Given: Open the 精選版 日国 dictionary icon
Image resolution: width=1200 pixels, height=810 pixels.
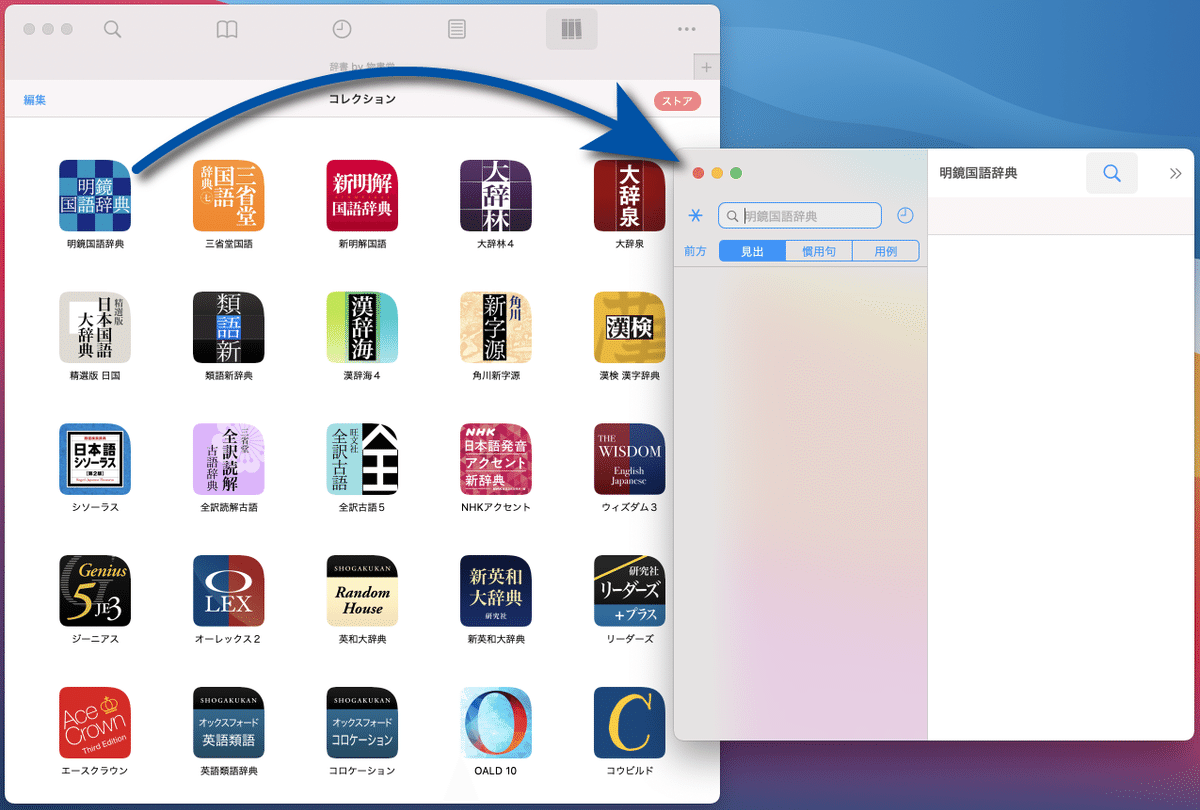Looking at the screenshot, I should click(95, 327).
